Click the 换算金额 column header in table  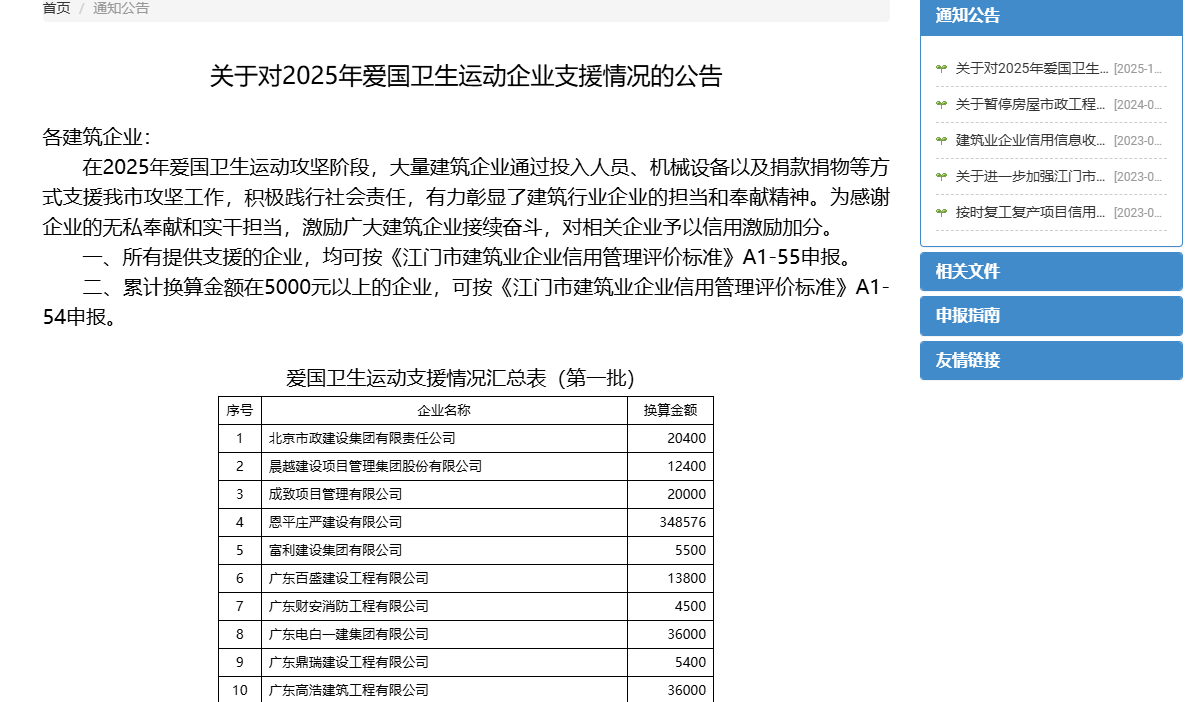point(670,410)
